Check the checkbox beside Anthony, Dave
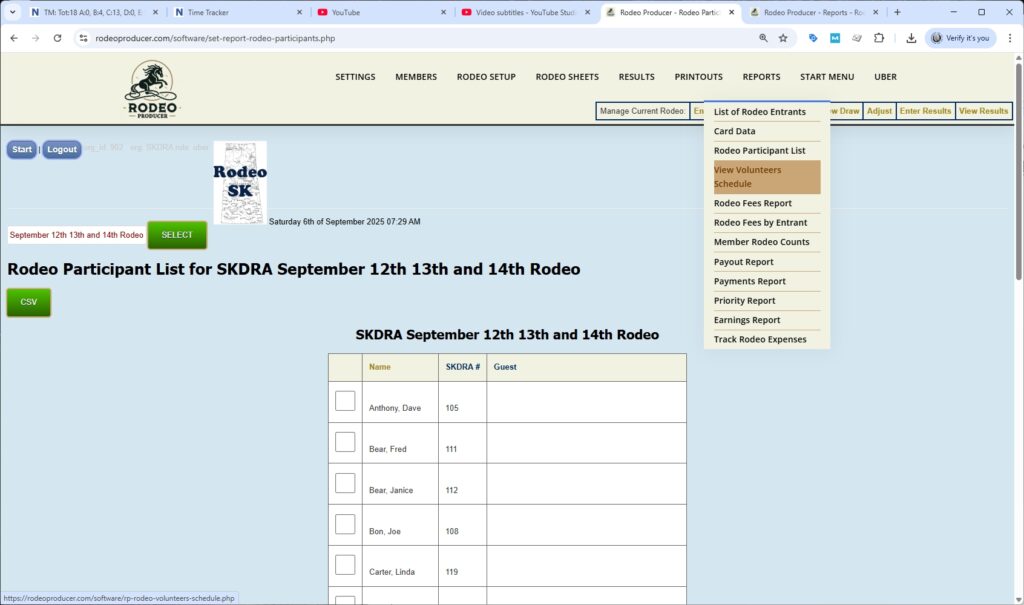 click(x=345, y=399)
